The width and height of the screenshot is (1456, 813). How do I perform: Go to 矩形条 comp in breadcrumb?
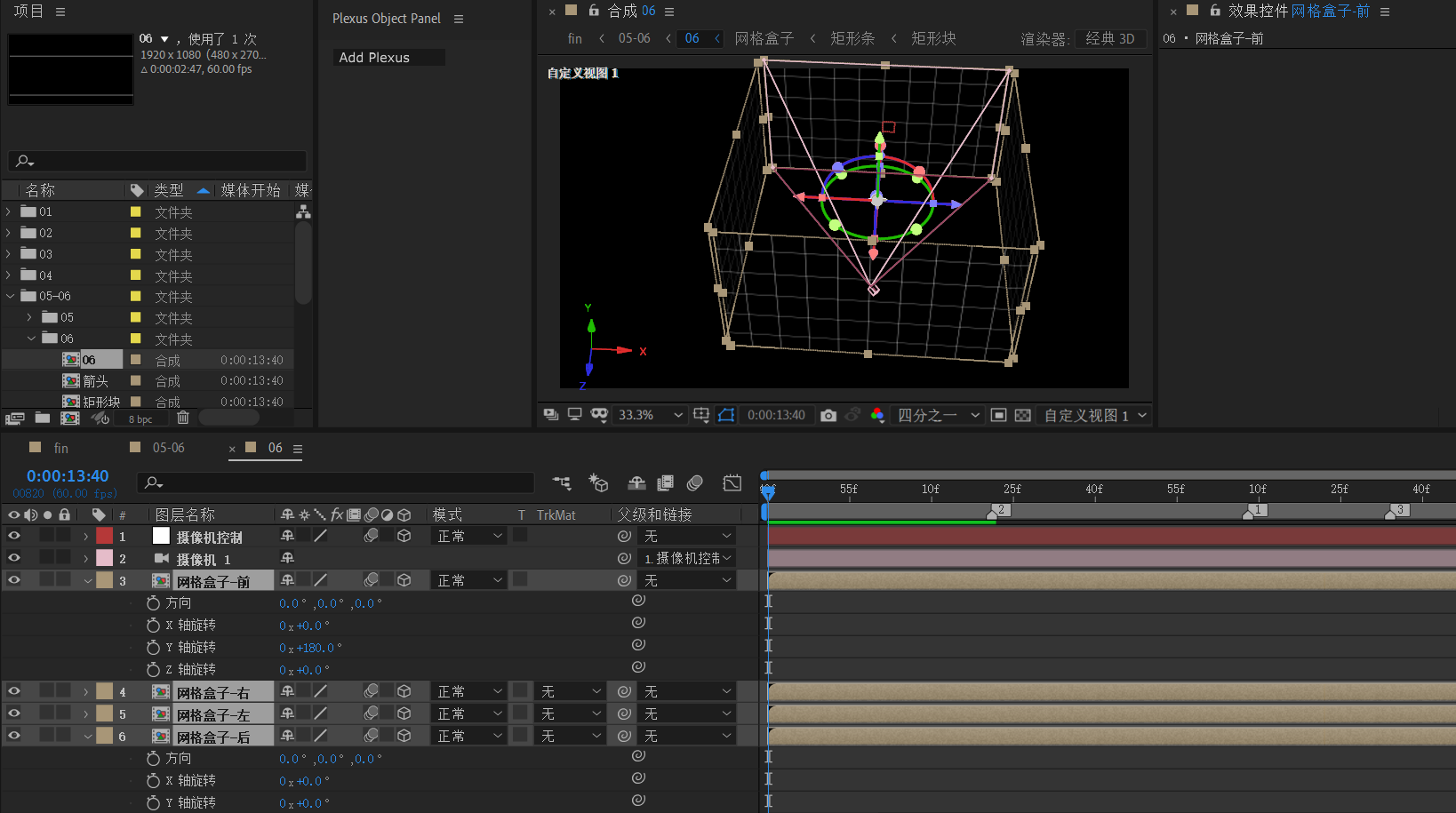852,38
